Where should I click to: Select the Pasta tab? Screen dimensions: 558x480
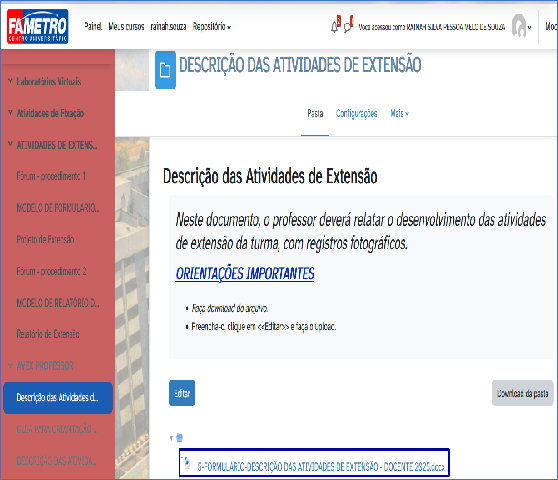[x=315, y=114]
